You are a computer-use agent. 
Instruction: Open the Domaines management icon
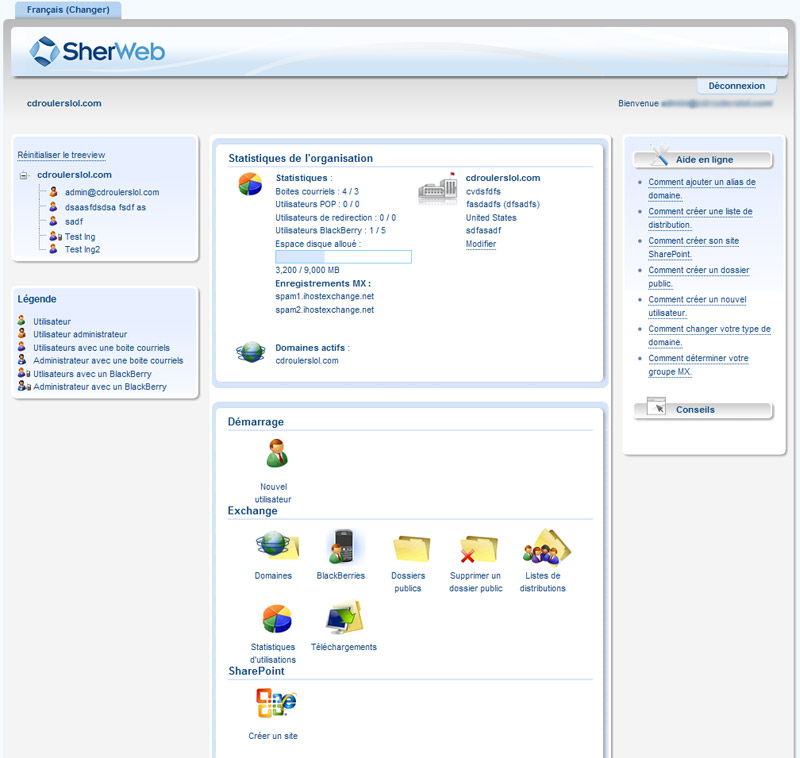pos(273,548)
